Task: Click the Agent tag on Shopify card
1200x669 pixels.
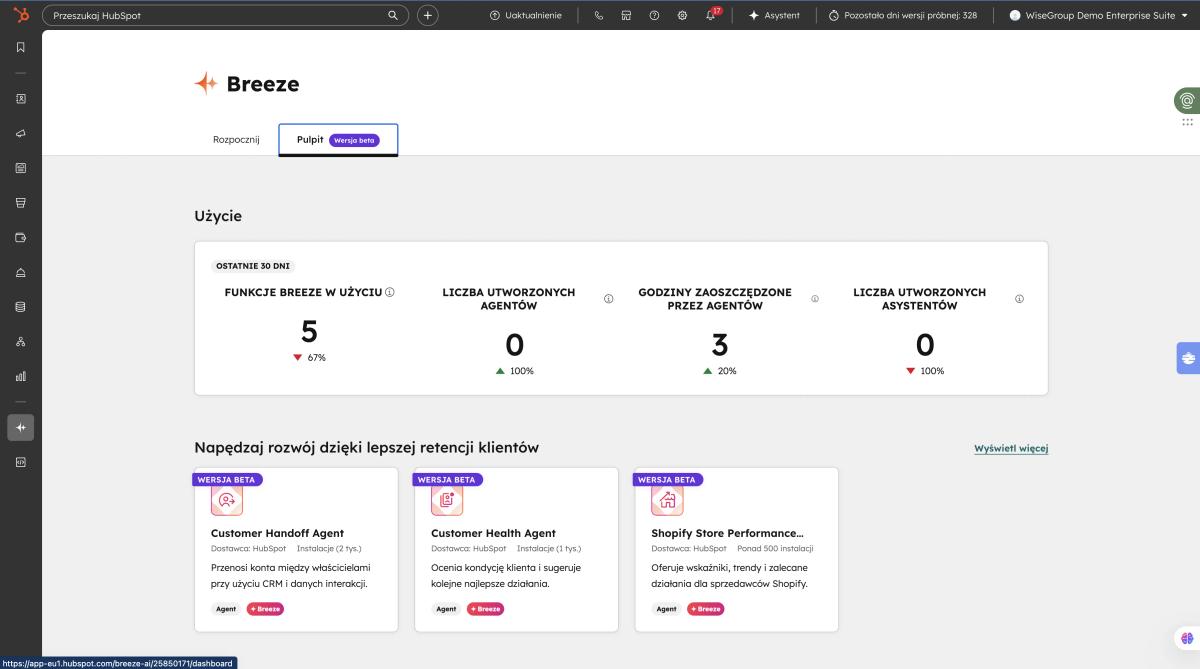Action: click(666, 608)
